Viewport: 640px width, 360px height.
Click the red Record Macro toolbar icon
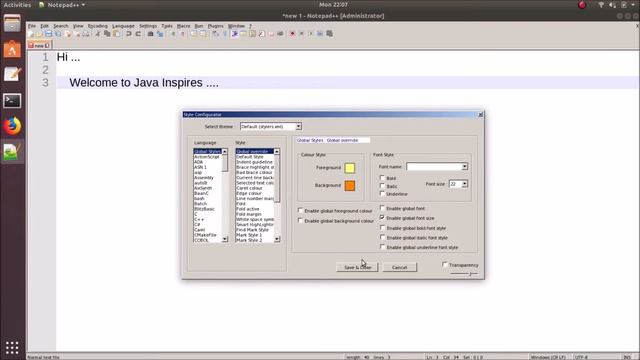292,34
